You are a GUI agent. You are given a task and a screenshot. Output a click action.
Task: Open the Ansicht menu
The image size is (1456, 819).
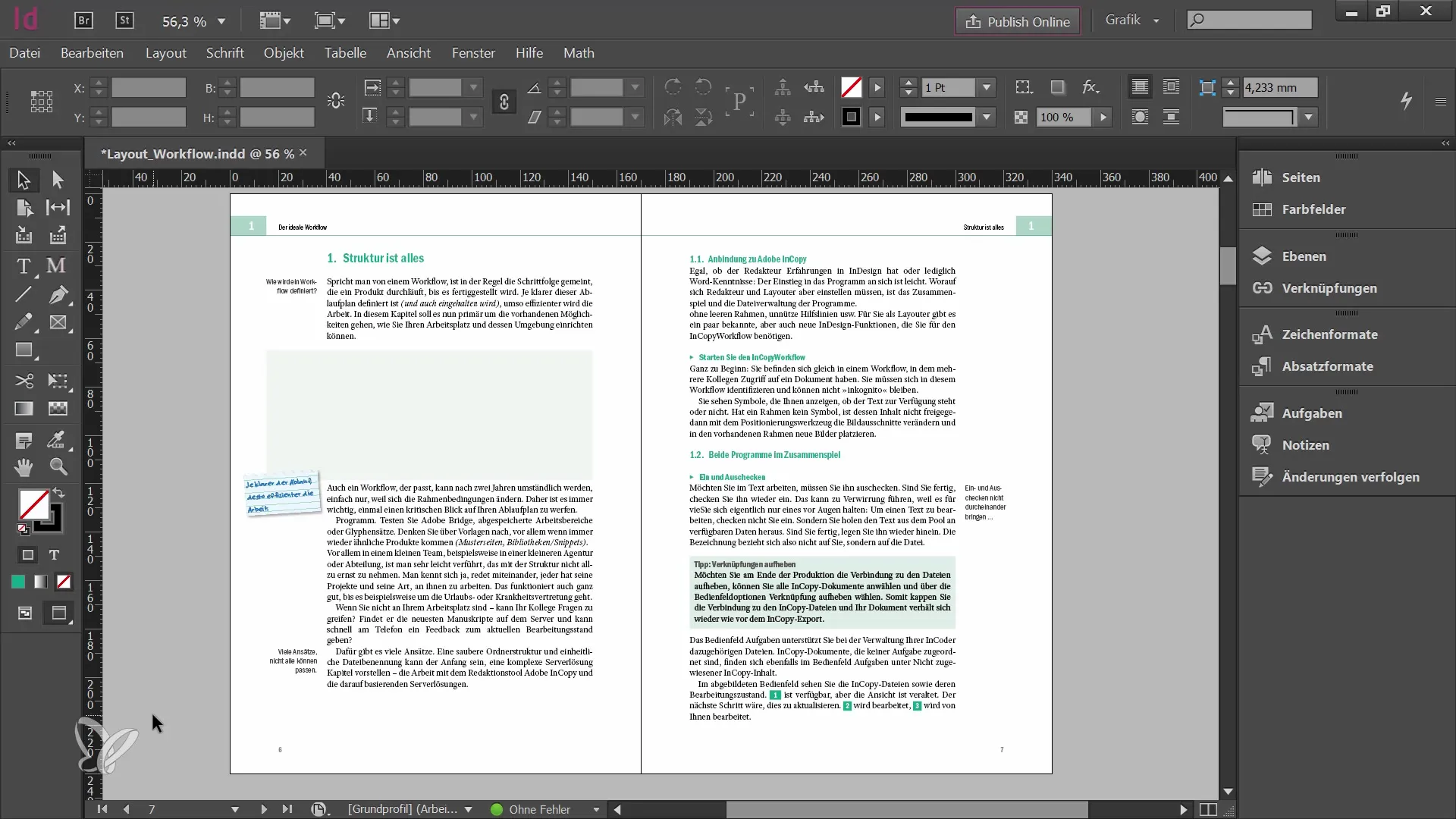[x=408, y=53]
